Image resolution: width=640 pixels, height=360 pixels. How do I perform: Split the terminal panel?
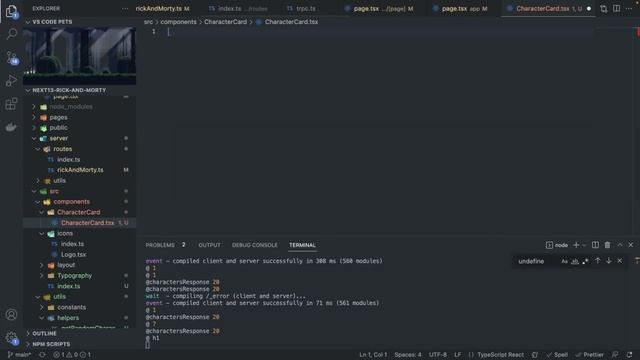pos(596,245)
